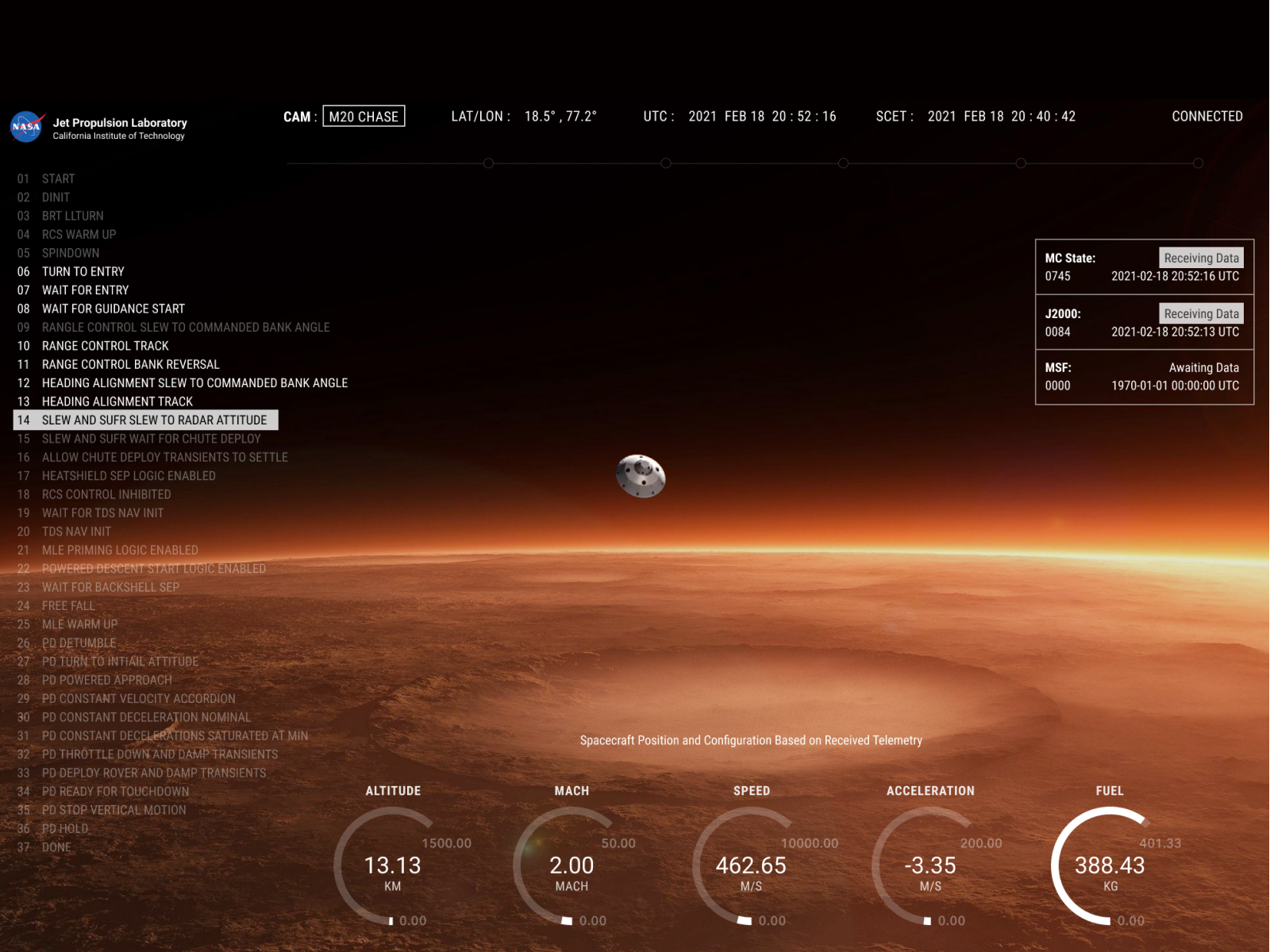
Task: Select step "PD DEPLOY ROVER AND DAMP TRANSIENTS"
Action: click(142, 773)
